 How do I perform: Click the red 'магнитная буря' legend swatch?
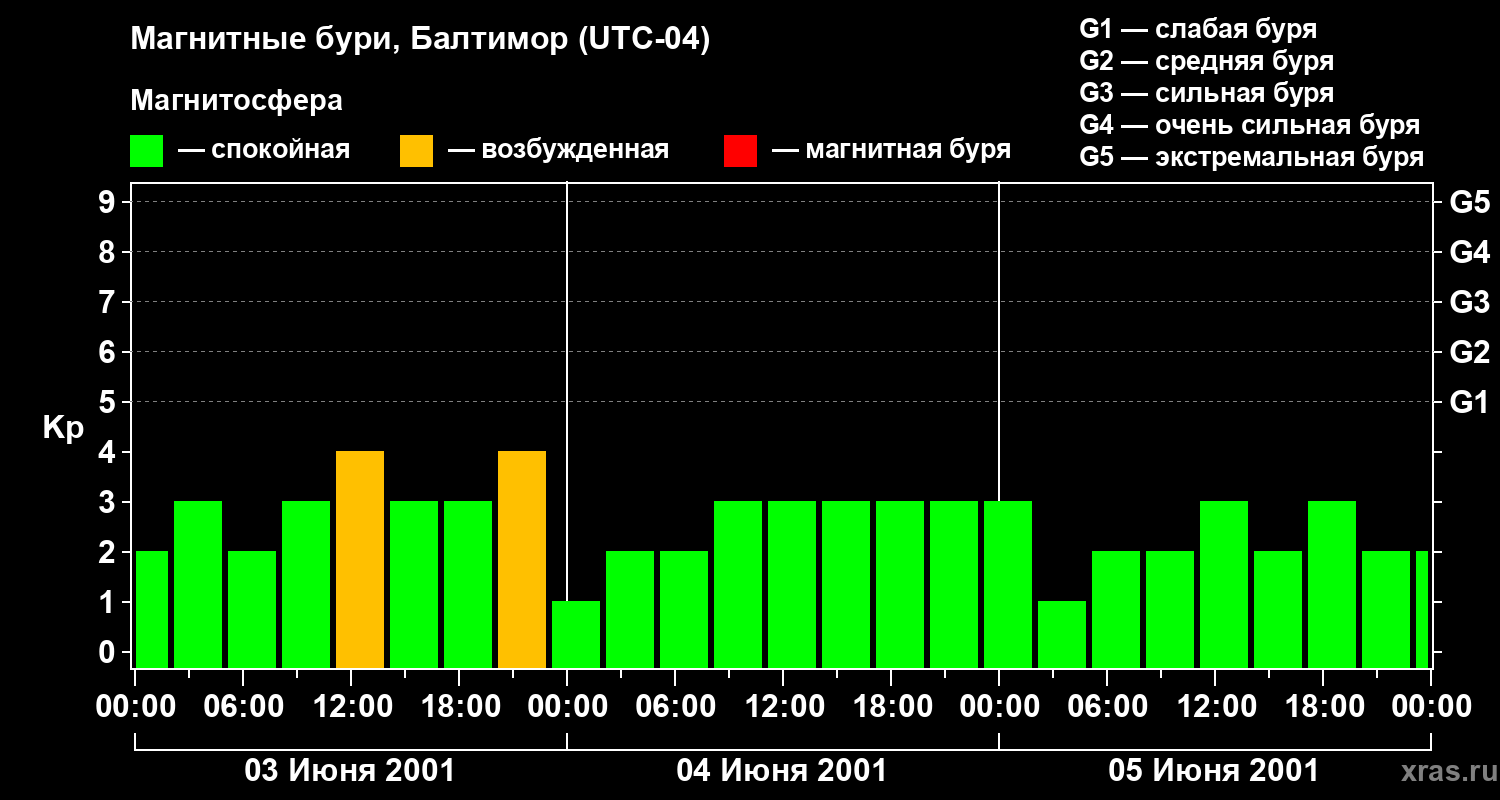coord(740,151)
